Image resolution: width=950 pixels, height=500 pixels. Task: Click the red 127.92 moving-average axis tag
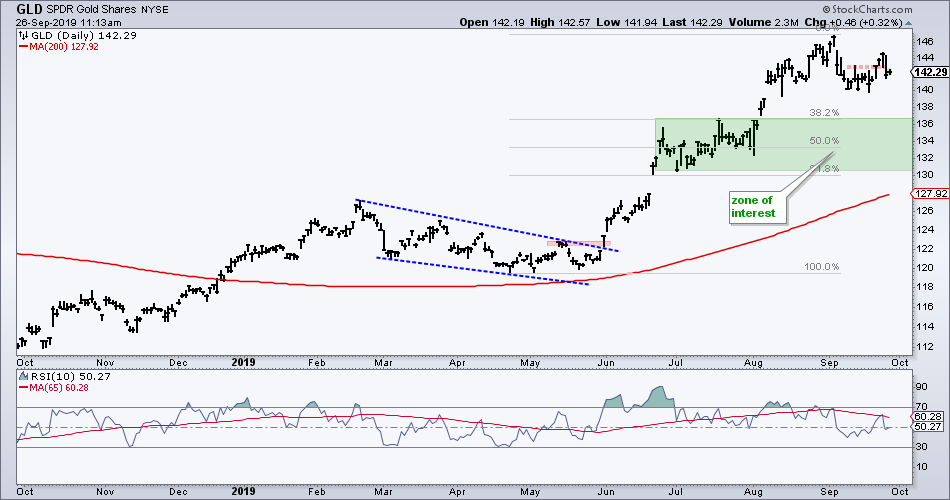pyautogui.click(x=930, y=194)
